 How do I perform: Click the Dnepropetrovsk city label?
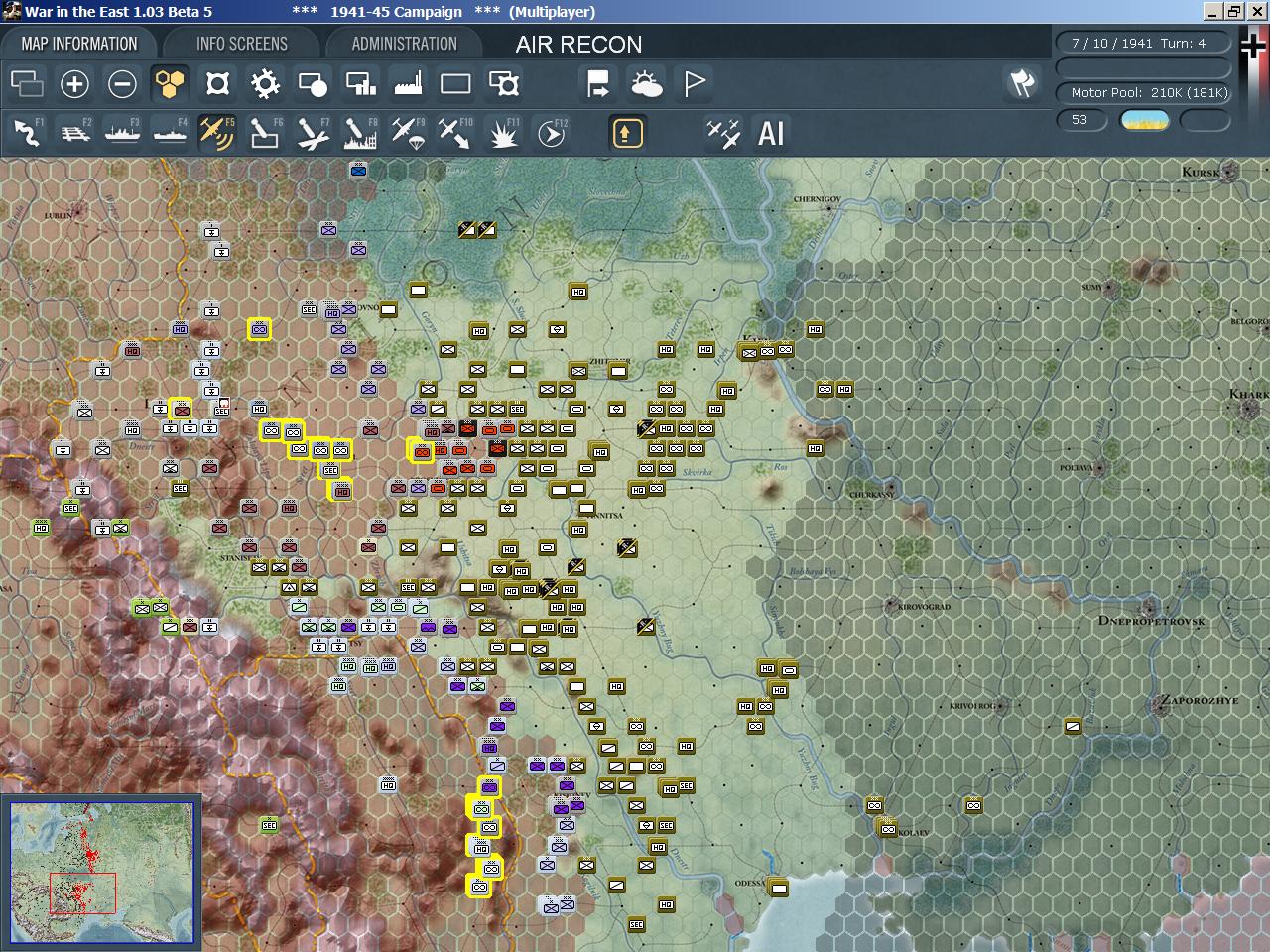1151,621
